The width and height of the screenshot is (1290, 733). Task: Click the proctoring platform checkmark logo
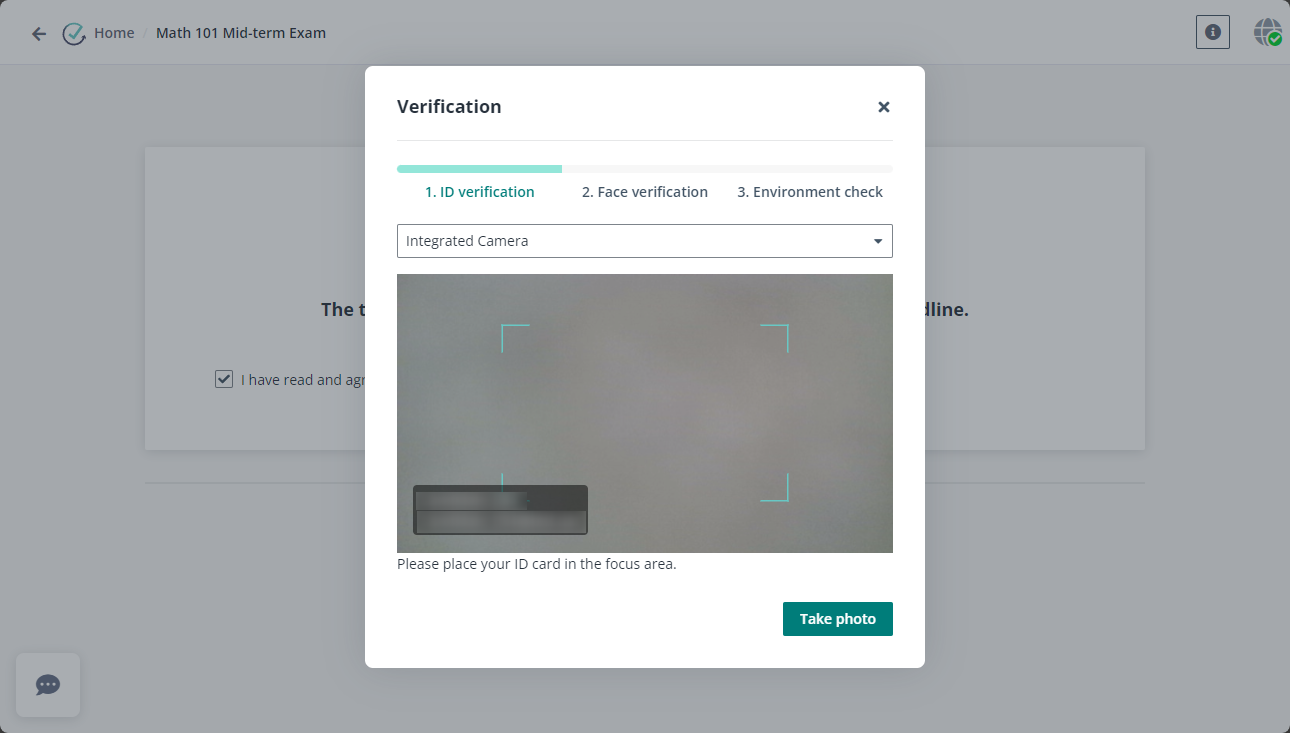tap(74, 32)
